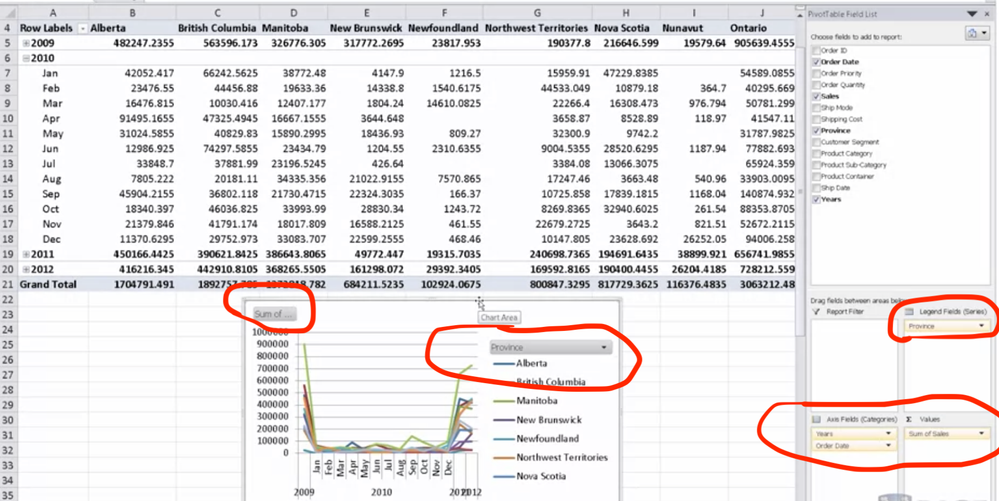Screen dimensions: 999x501
Task: Enable the Product Container field
Action: [x=817, y=177]
